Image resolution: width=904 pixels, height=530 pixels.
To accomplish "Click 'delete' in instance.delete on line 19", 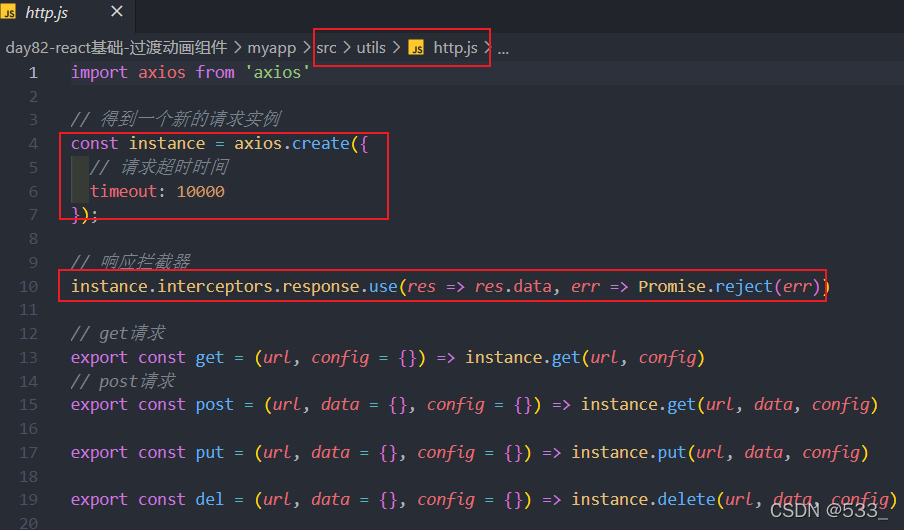I will (686, 499).
